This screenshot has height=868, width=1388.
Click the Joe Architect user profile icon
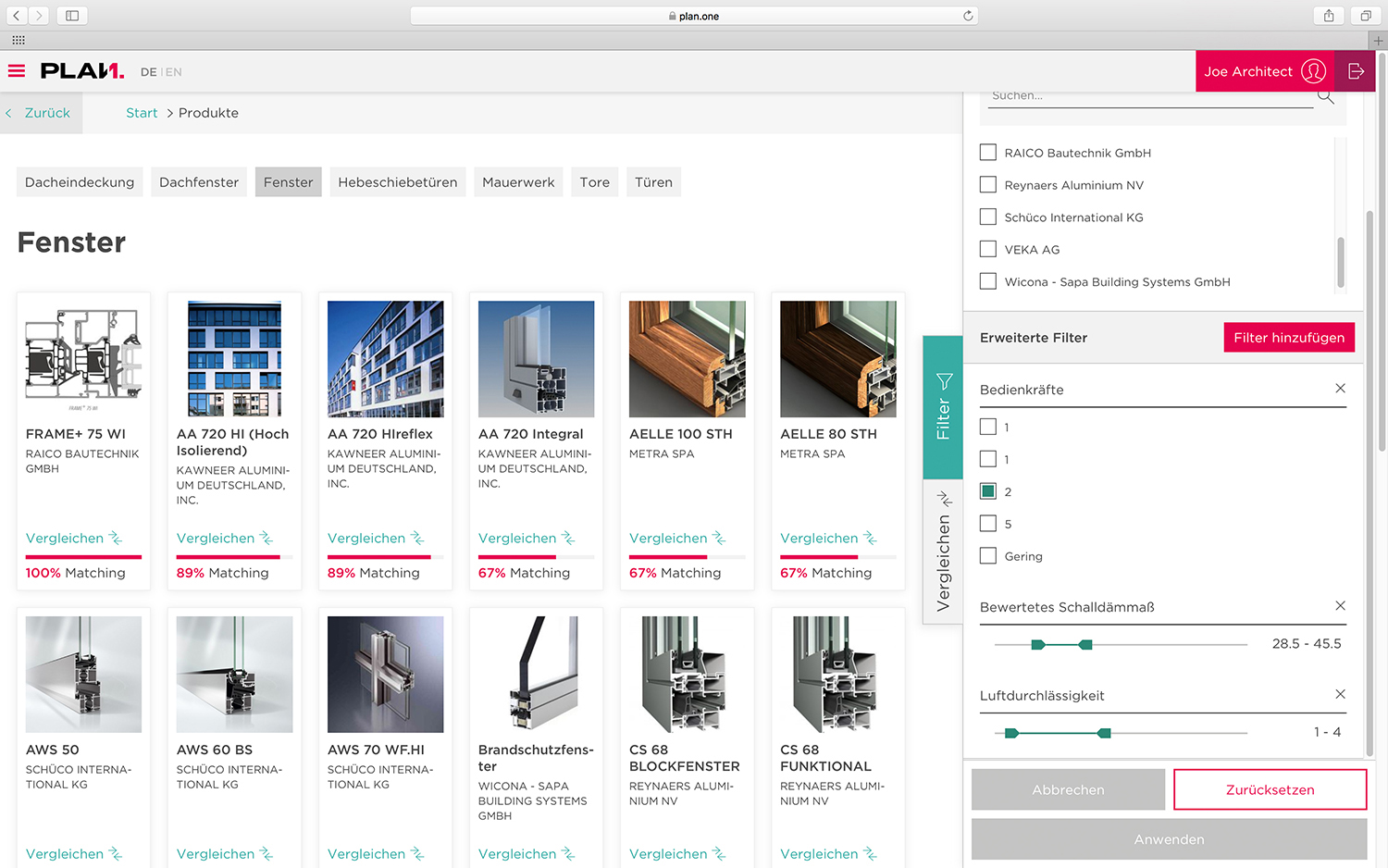click(1313, 71)
